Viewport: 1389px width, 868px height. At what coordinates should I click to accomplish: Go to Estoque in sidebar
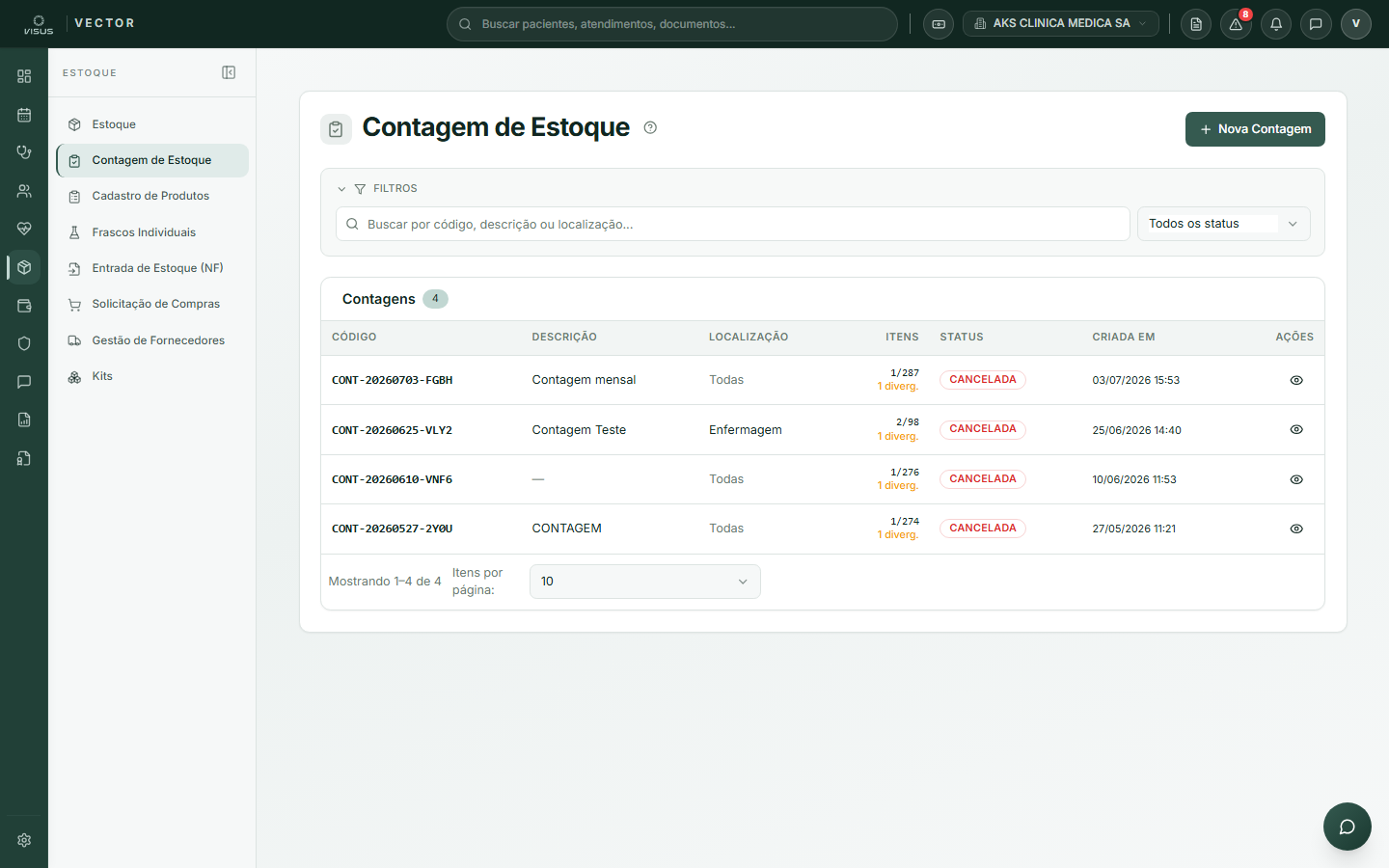152,124
